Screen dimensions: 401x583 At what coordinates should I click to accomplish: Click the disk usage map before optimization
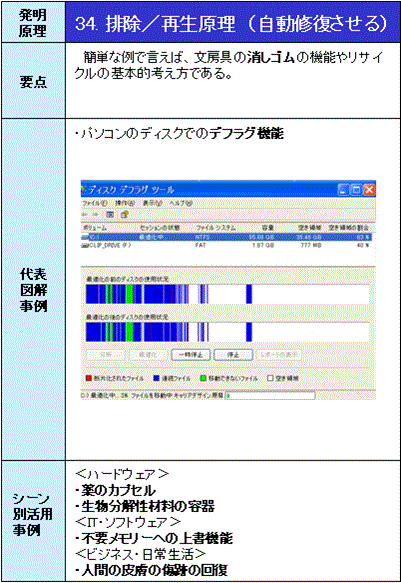point(227,294)
